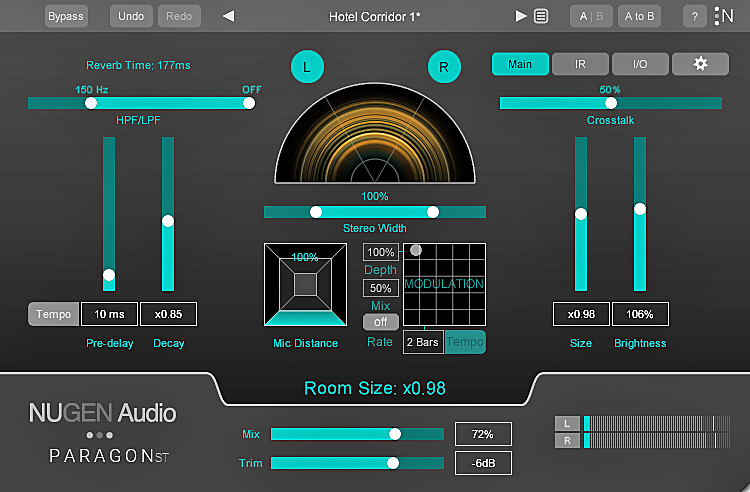Click the Mix slider handle

(395, 434)
